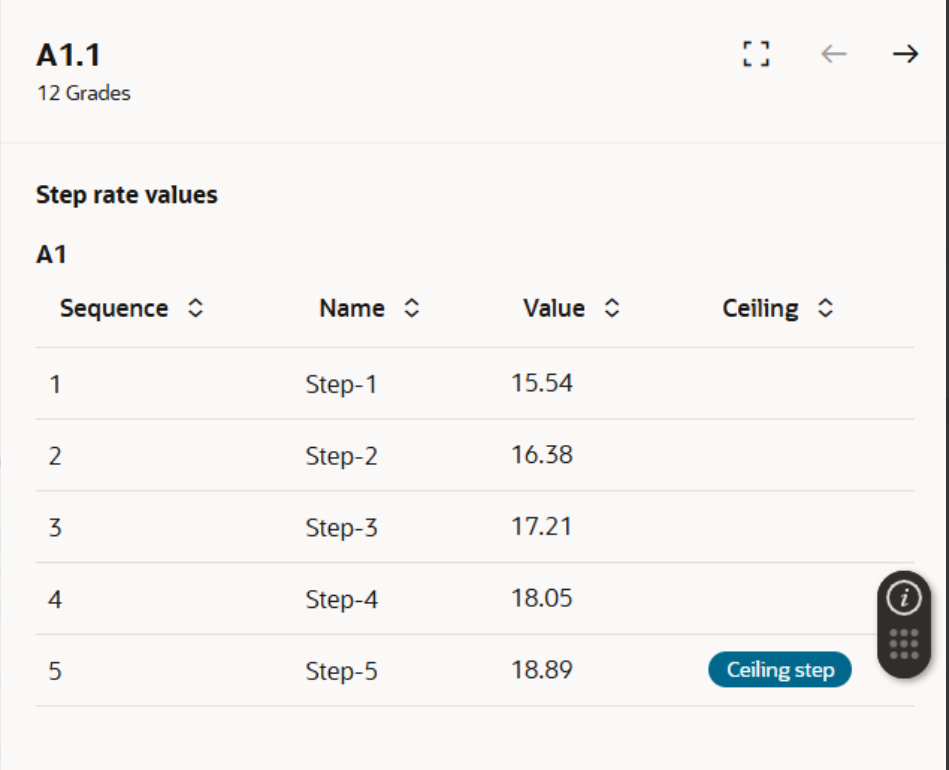
Task: Go to next grade arrow
Action: 905,54
